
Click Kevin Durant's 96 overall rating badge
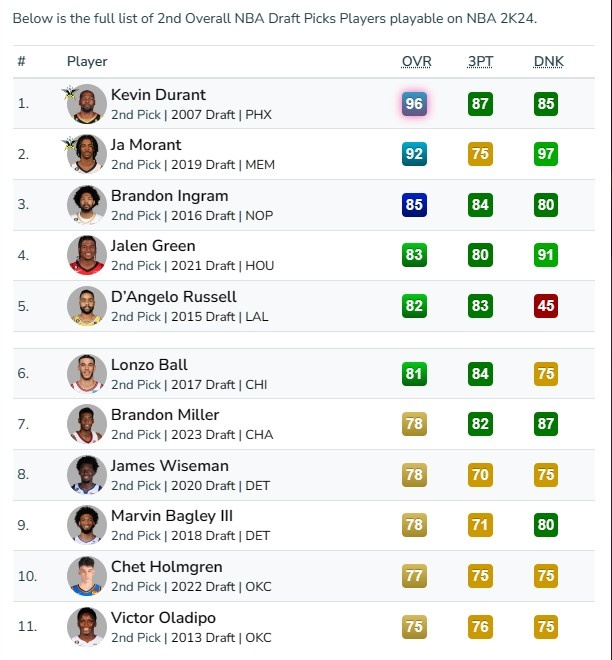414,104
